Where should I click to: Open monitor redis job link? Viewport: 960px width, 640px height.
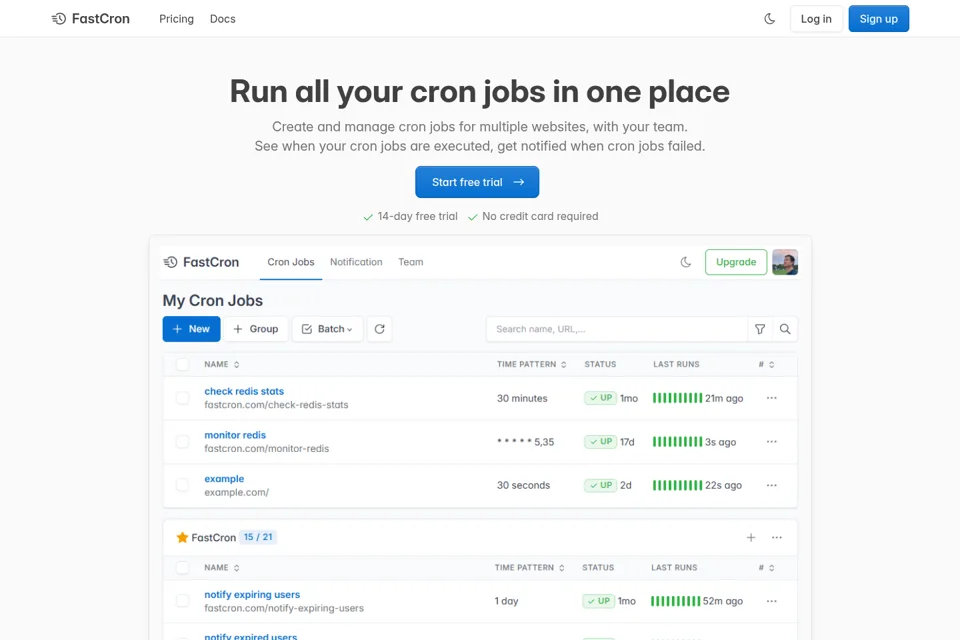pos(235,435)
